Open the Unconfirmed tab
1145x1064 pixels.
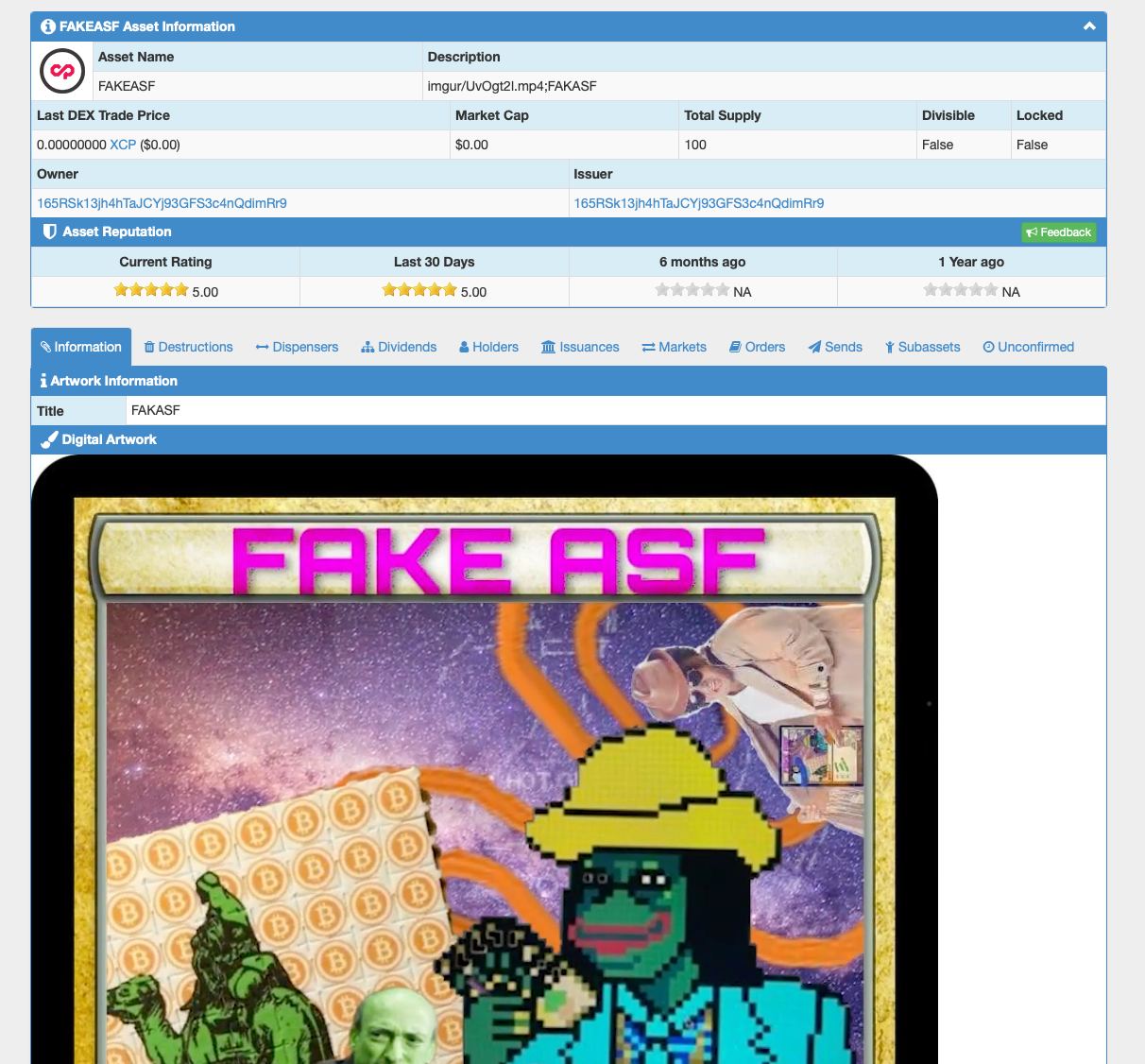[1029, 347]
